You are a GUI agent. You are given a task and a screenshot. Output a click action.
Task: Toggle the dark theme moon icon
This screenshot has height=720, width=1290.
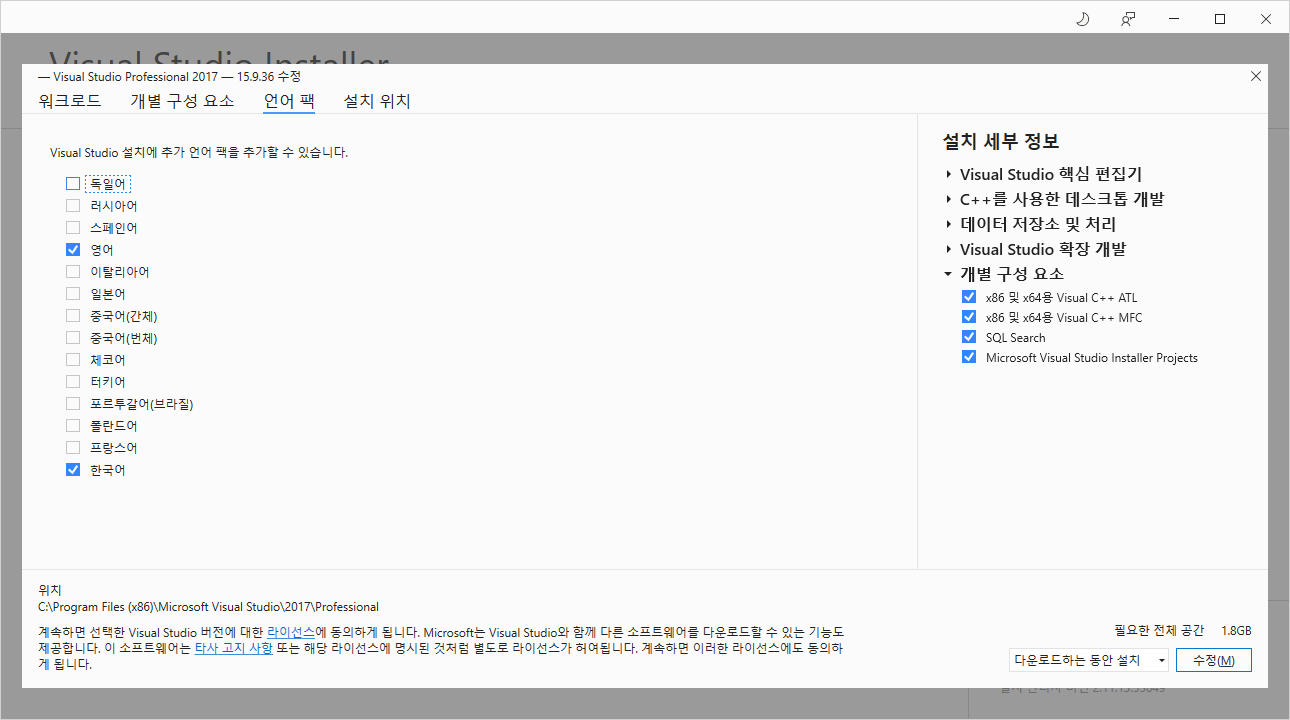(x=1082, y=19)
